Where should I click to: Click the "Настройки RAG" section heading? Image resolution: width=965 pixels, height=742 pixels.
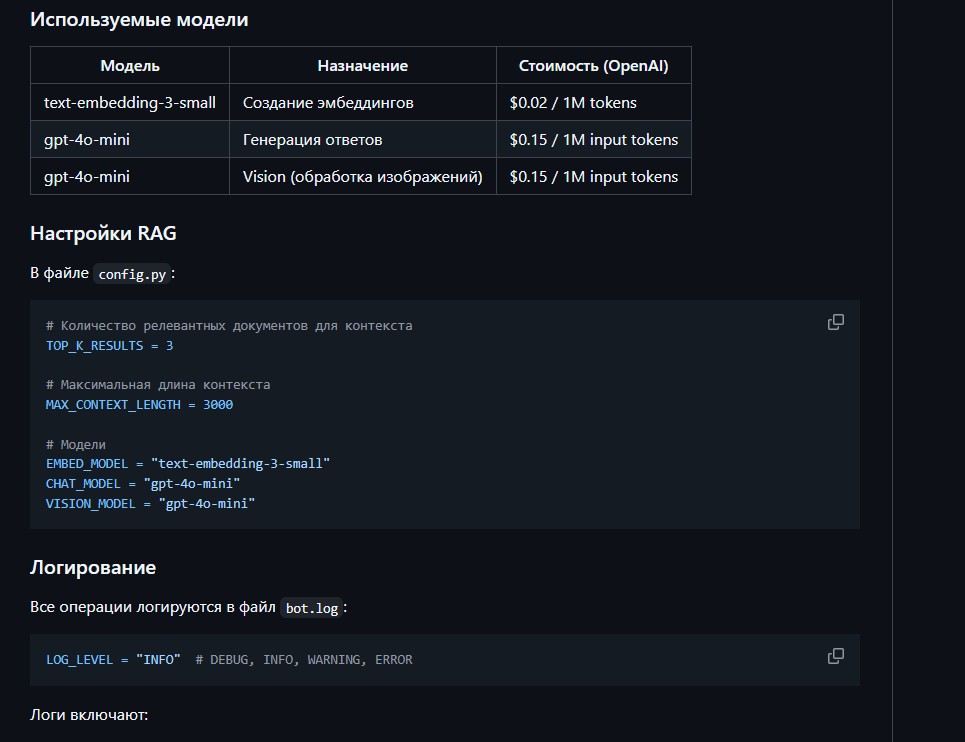pos(103,234)
